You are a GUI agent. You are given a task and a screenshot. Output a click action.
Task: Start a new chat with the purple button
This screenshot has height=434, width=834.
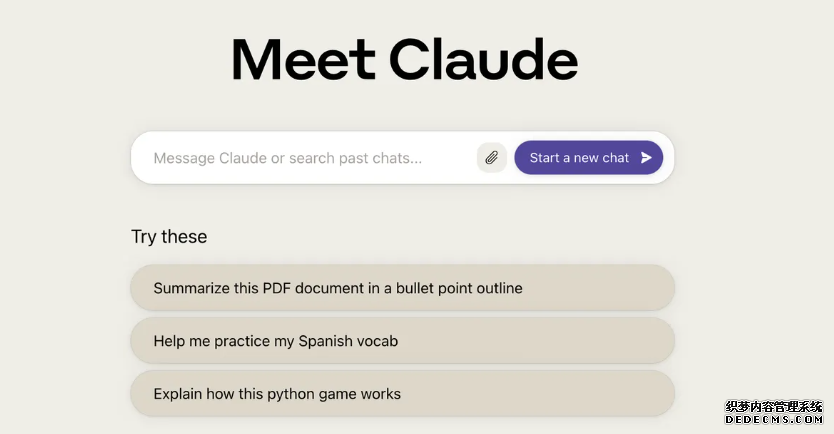point(588,157)
